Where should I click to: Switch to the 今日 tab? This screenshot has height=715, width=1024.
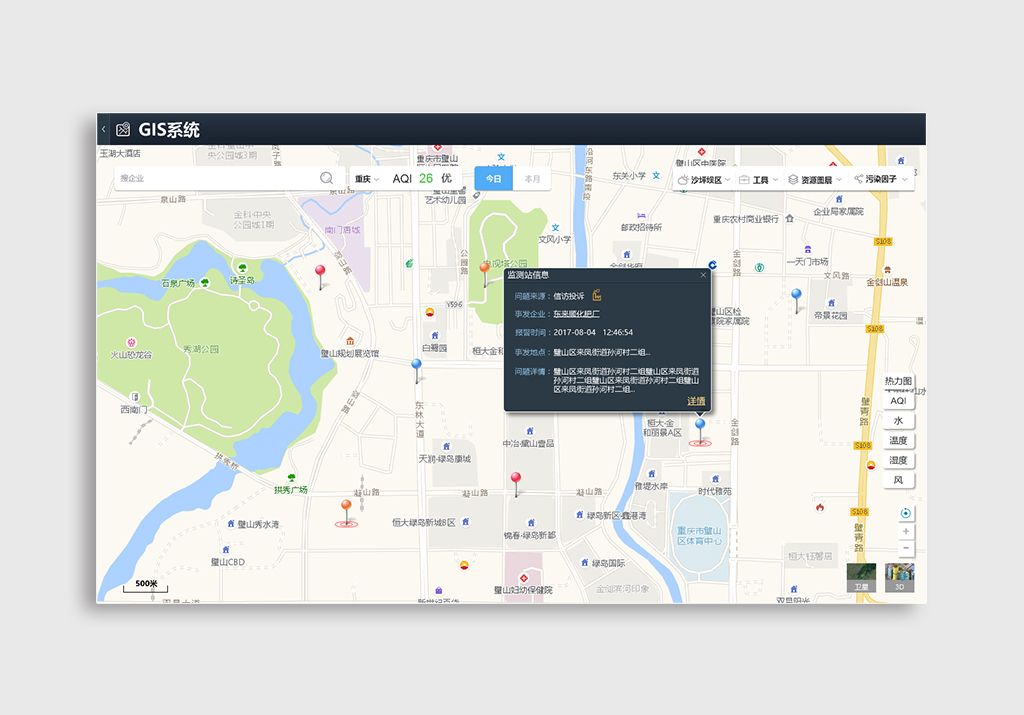click(494, 178)
